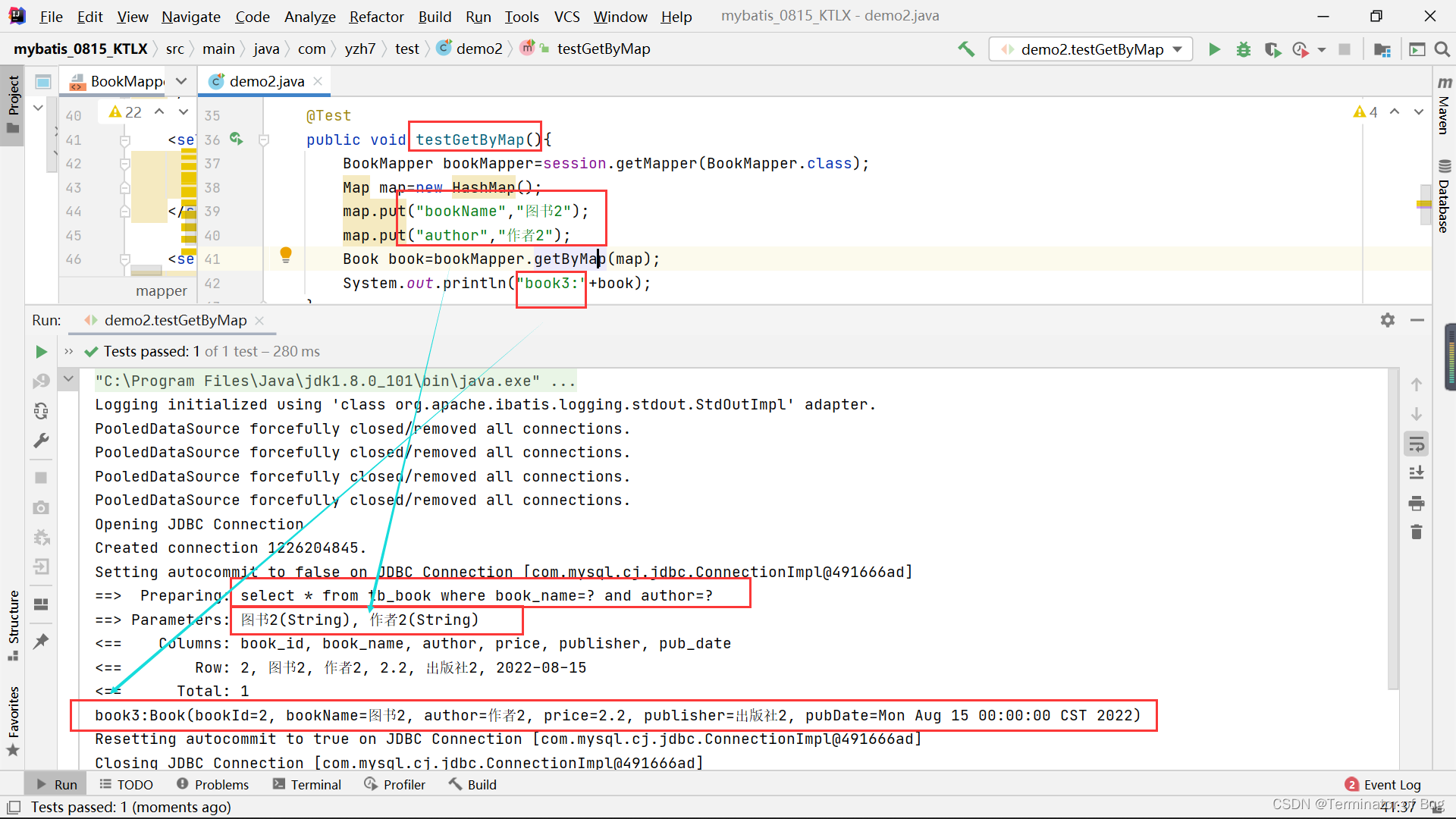This screenshot has height=819, width=1456.
Task: Open the Maven tool window
Action: click(x=1444, y=106)
